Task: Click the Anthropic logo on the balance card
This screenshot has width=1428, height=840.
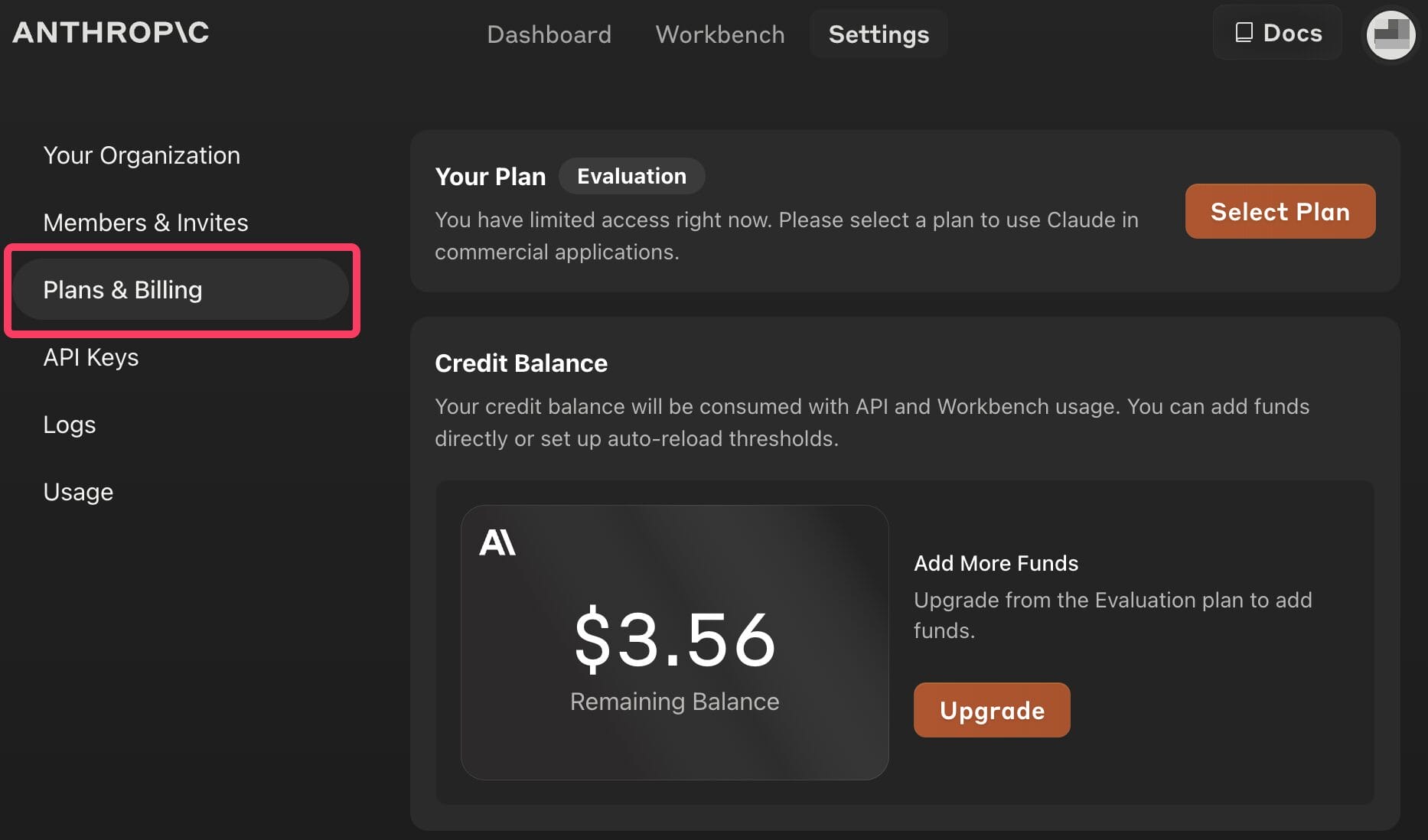Action: click(497, 542)
